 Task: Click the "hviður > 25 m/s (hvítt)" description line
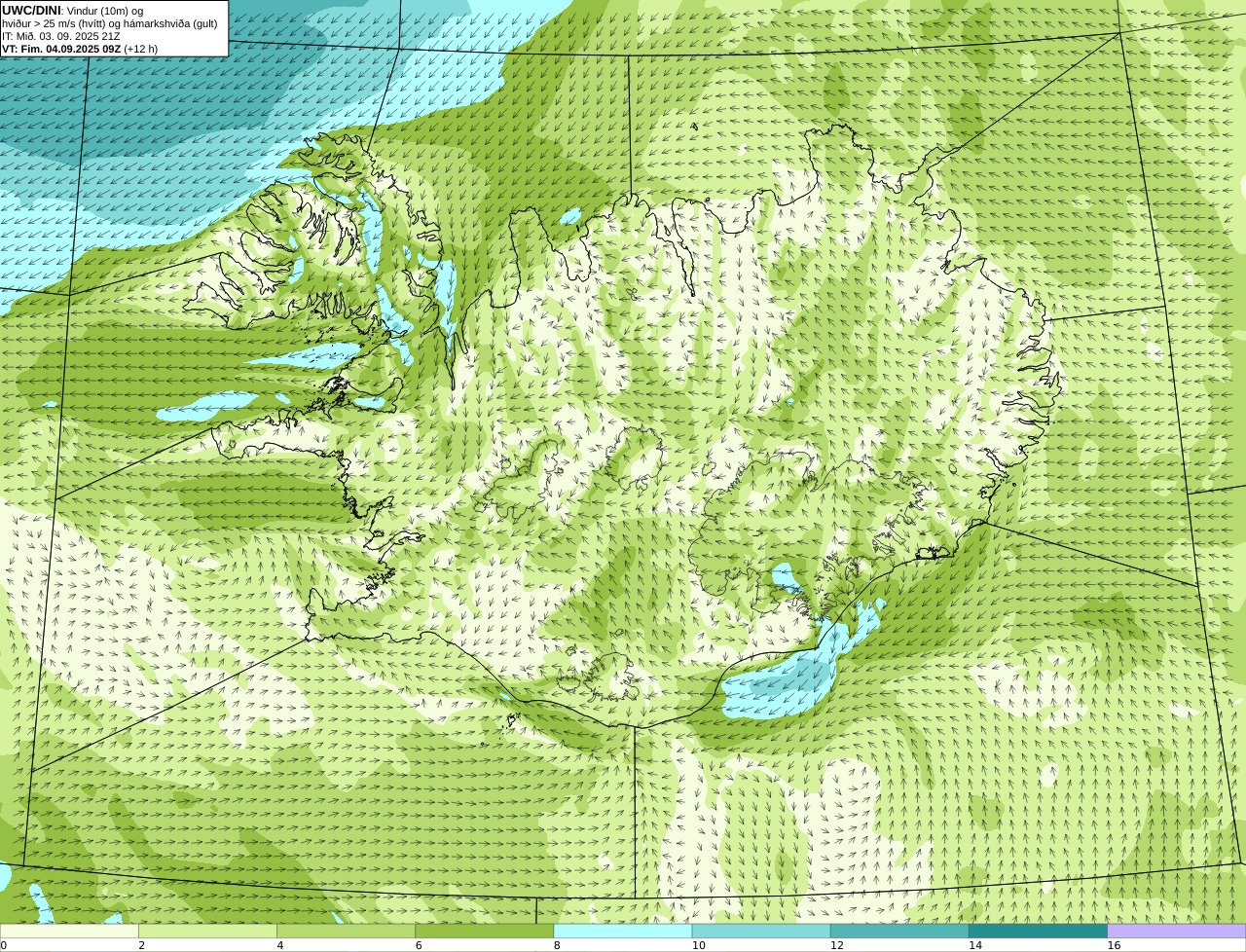click(x=110, y=23)
